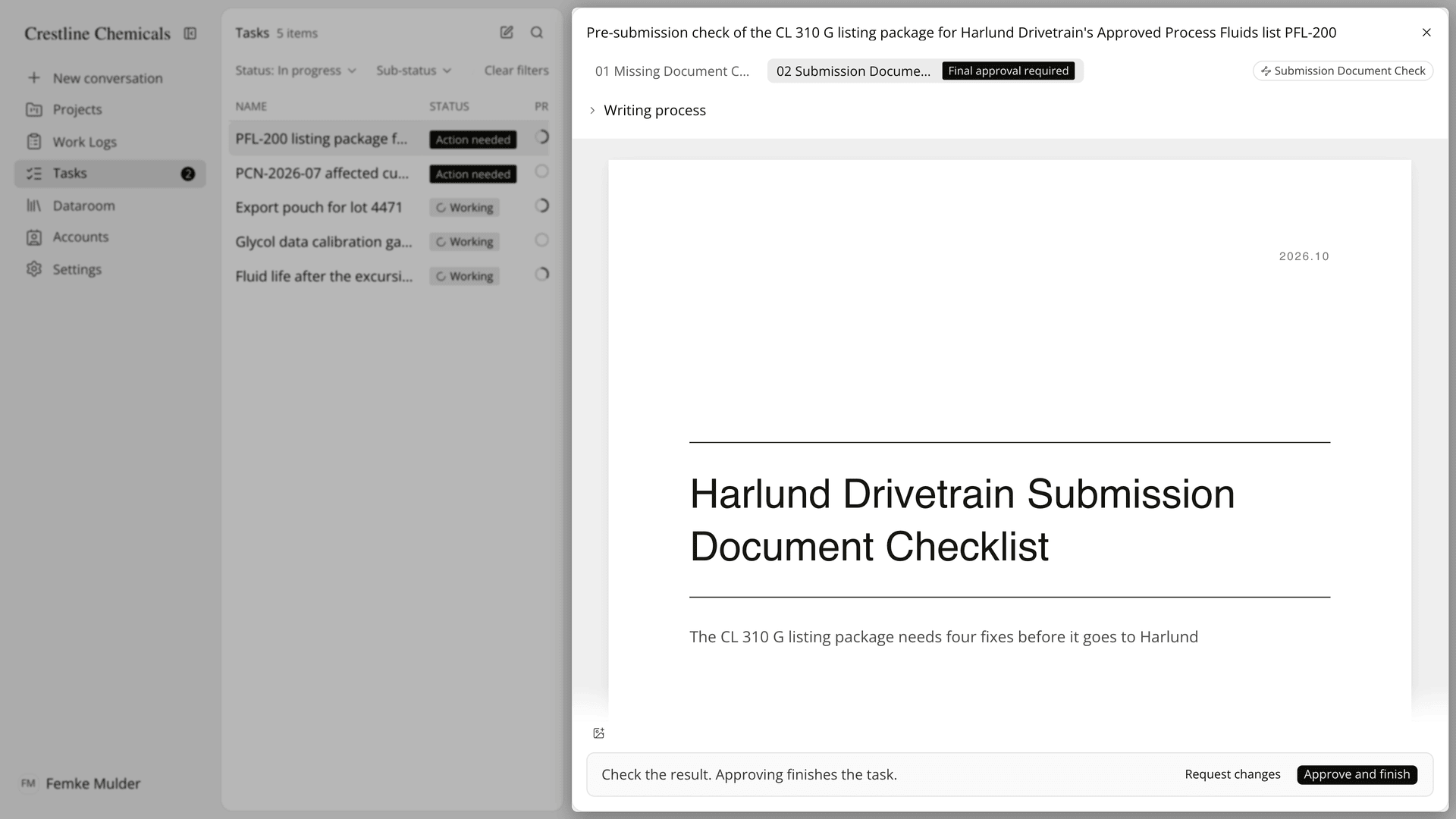The height and width of the screenshot is (819, 1456).
Task: Open the Dataroom library icon
Action: coord(34,206)
